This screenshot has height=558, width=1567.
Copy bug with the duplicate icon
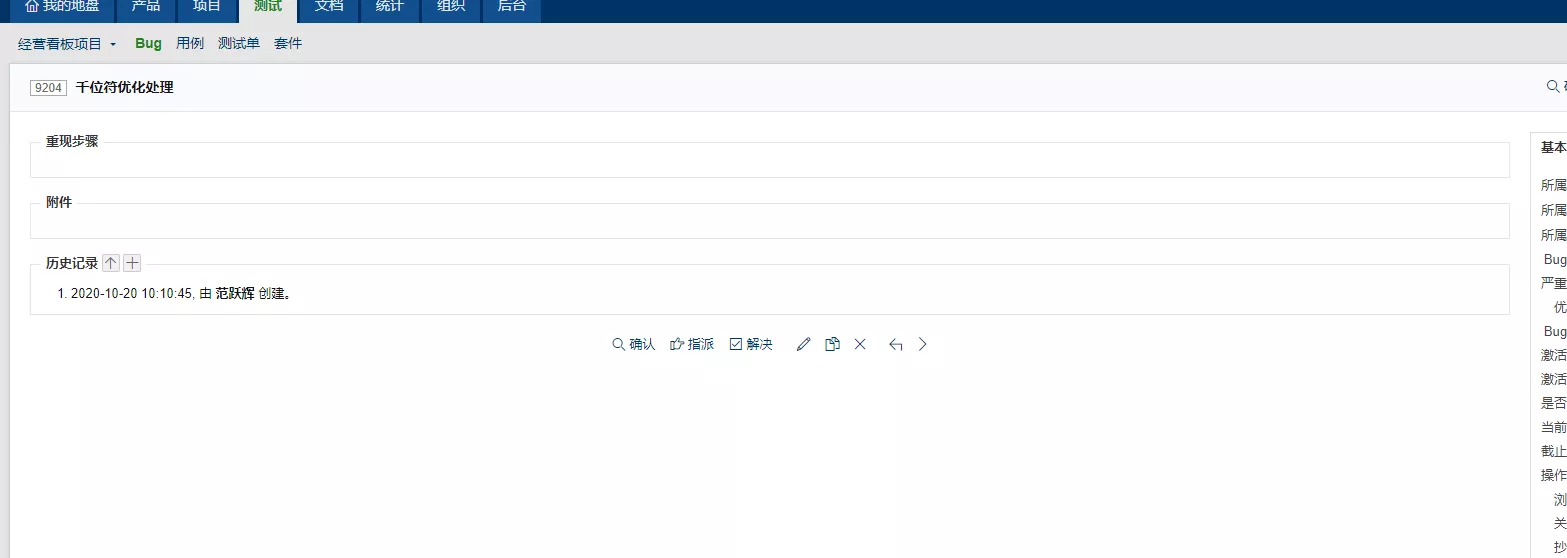pyautogui.click(x=832, y=344)
